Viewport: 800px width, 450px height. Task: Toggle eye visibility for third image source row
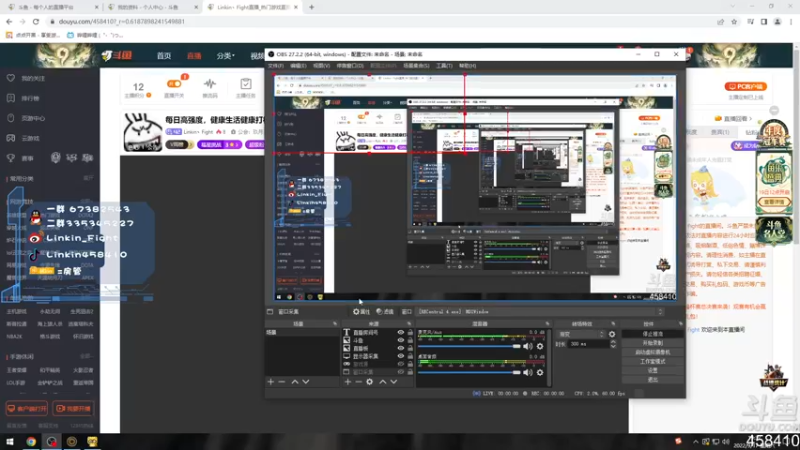[x=401, y=348]
